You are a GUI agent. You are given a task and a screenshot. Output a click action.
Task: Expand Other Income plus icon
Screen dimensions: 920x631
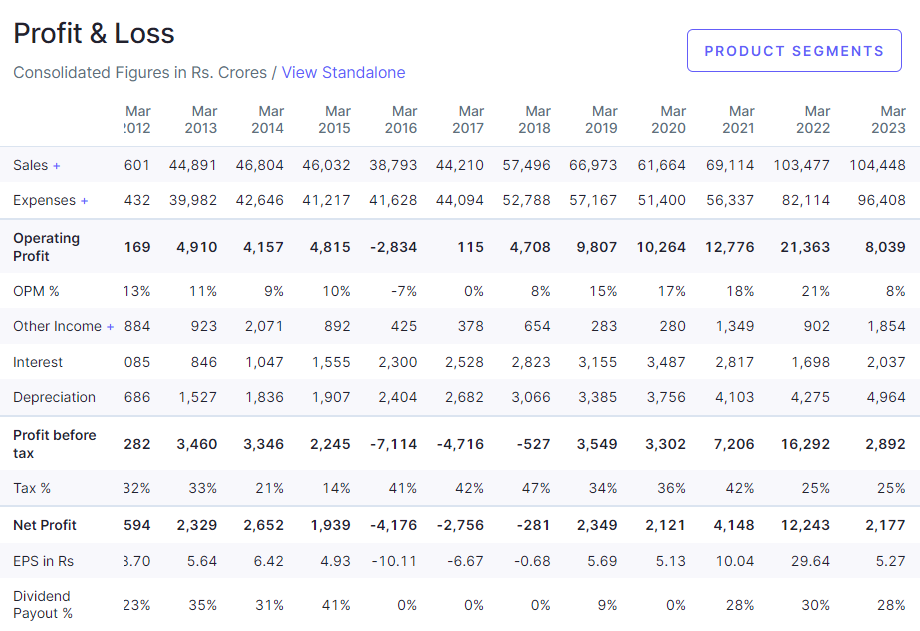click(x=110, y=327)
